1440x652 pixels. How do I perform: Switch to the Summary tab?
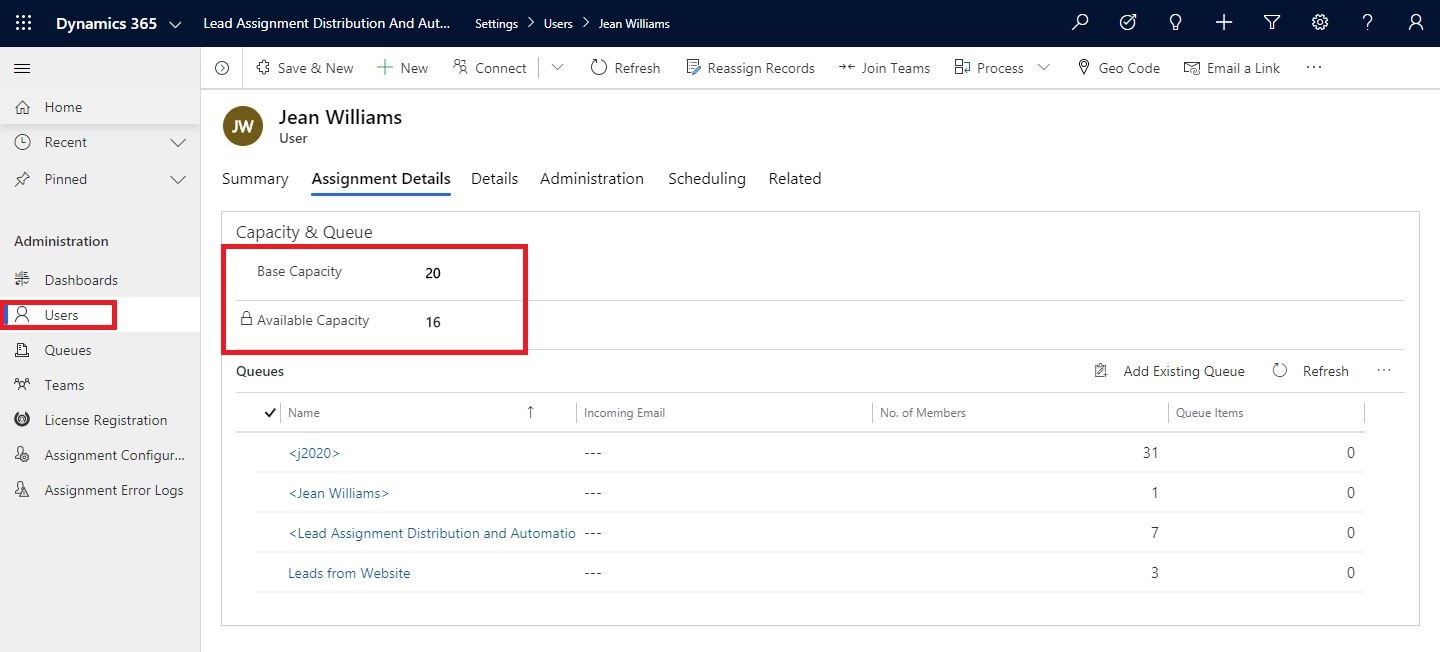255,179
